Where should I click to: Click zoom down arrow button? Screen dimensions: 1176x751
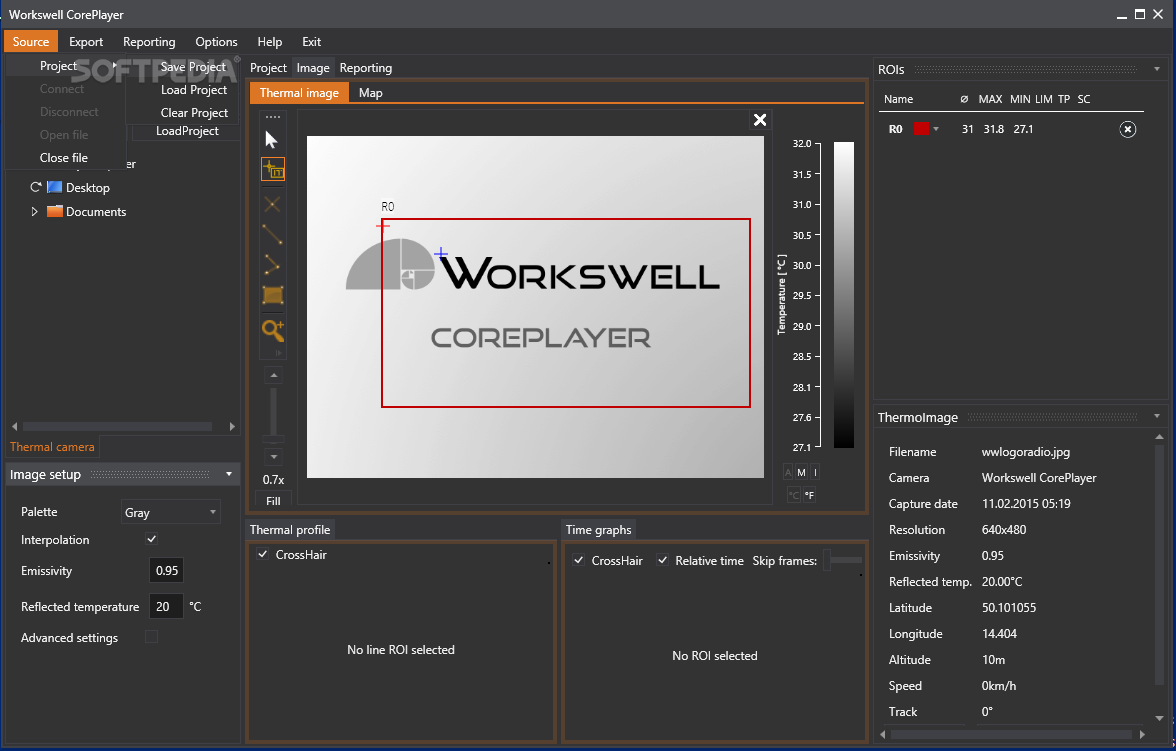coord(274,456)
